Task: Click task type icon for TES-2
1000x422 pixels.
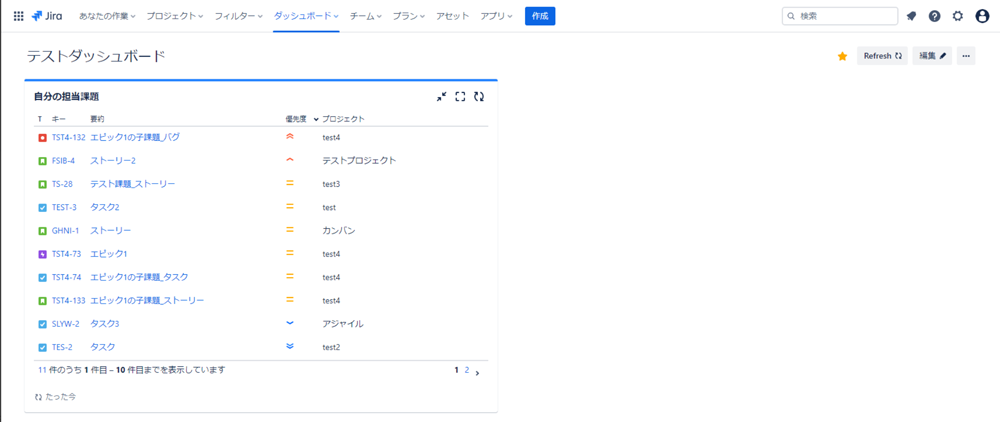Action: pyautogui.click(x=42, y=347)
